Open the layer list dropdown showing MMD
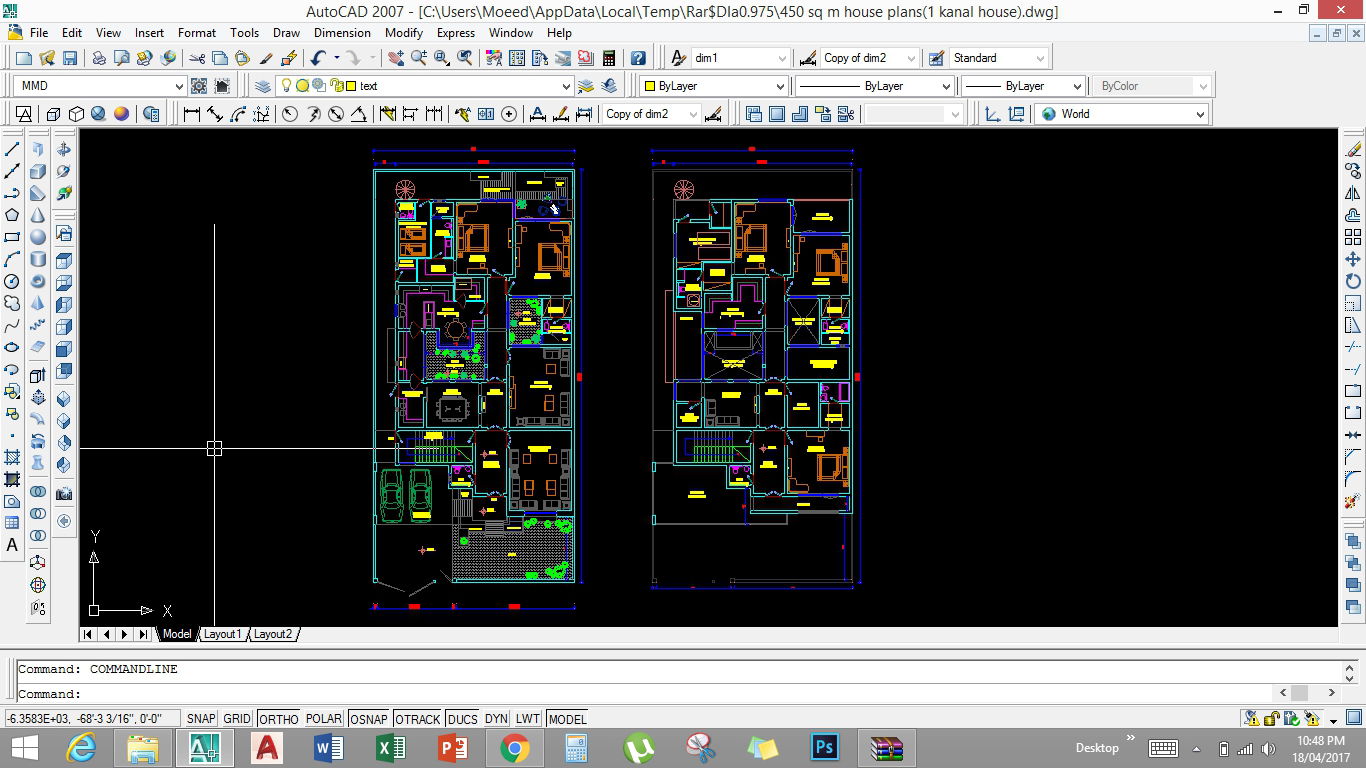Image resolution: width=1366 pixels, height=768 pixels. click(180, 85)
